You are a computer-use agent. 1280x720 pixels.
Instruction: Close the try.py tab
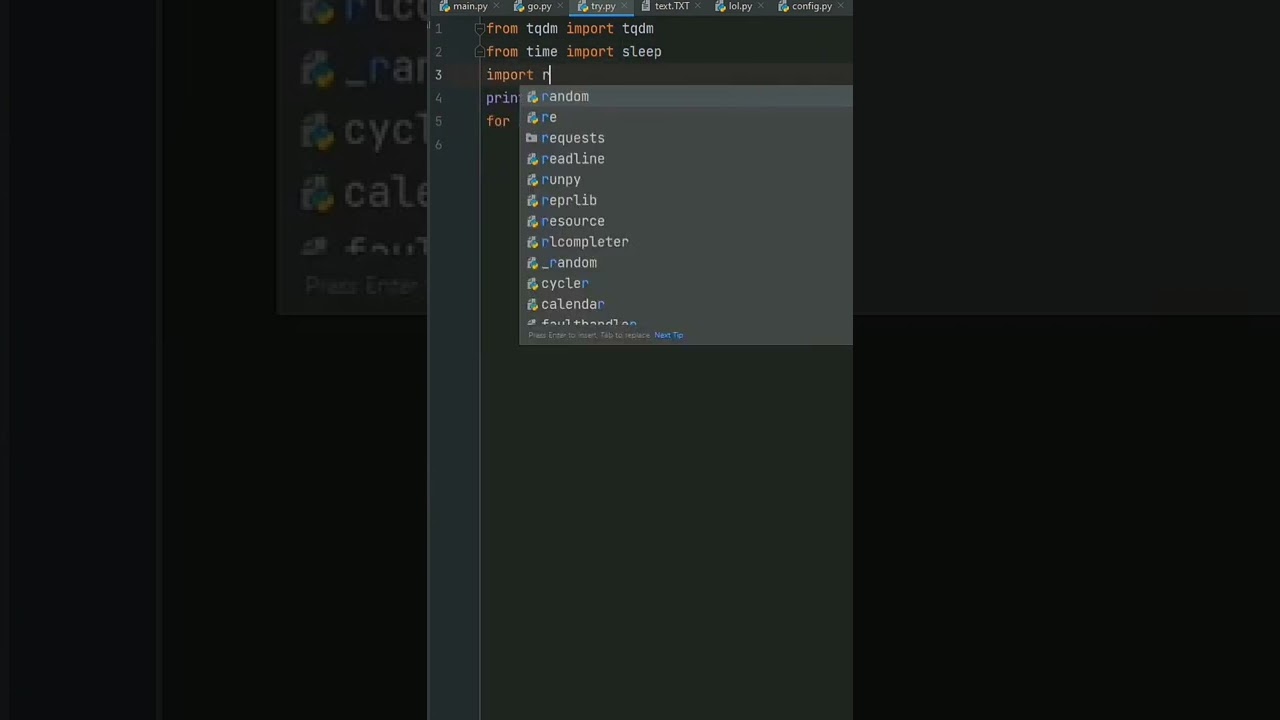click(x=622, y=6)
